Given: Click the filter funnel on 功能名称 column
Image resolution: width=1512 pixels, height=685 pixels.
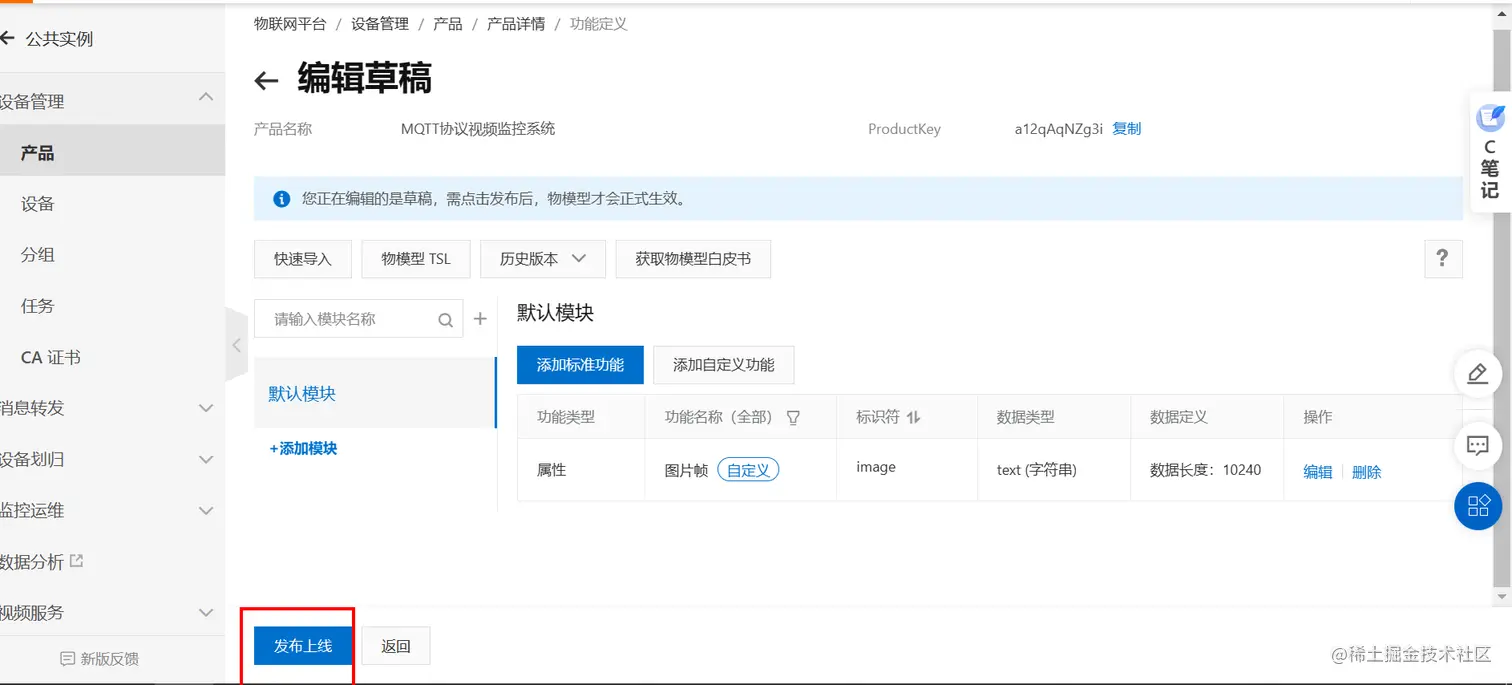Looking at the screenshot, I should (793, 418).
